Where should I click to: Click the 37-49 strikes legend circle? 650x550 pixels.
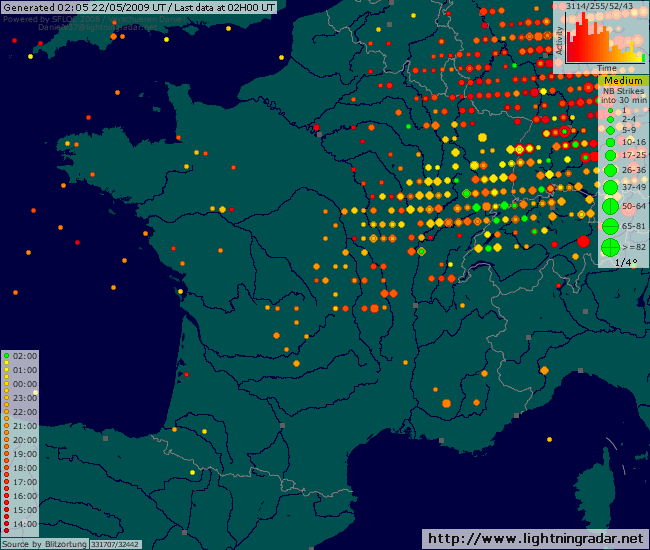(x=609, y=187)
